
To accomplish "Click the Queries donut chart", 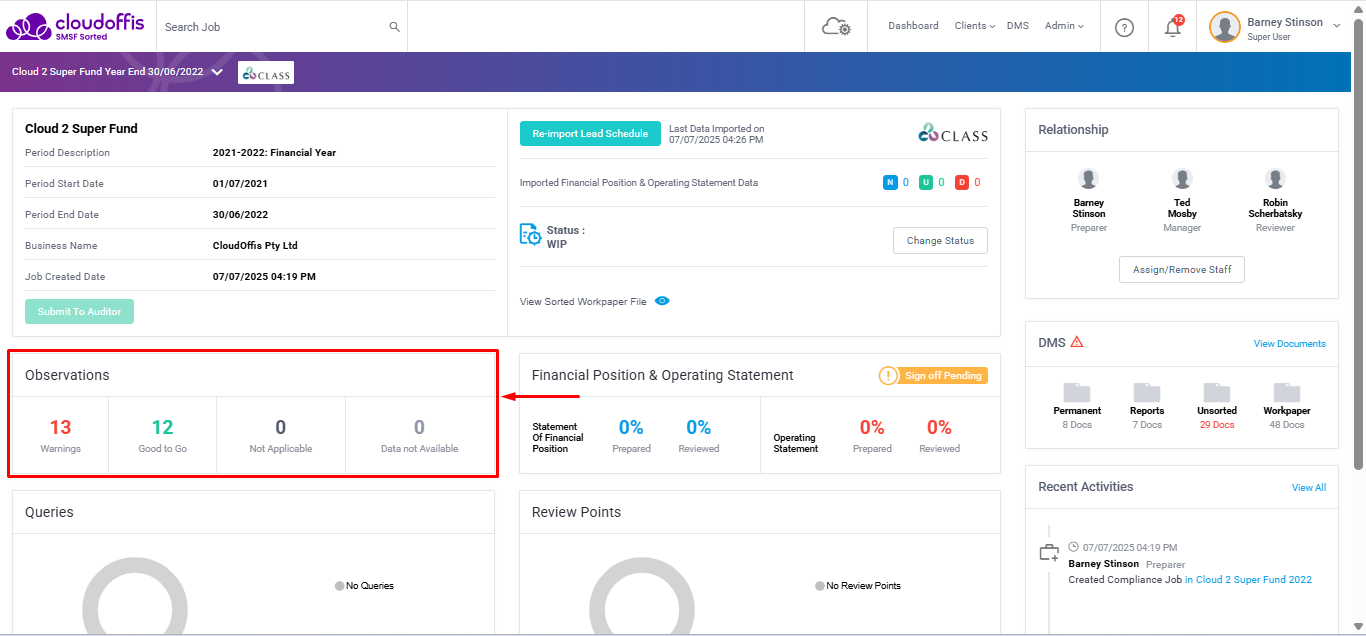I will (x=135, y=596).
